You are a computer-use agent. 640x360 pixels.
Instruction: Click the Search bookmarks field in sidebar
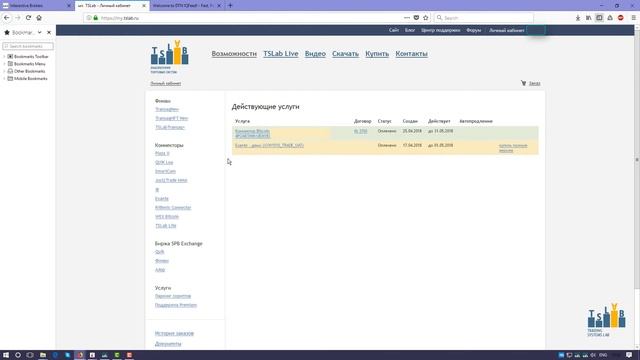click(28, 46)
